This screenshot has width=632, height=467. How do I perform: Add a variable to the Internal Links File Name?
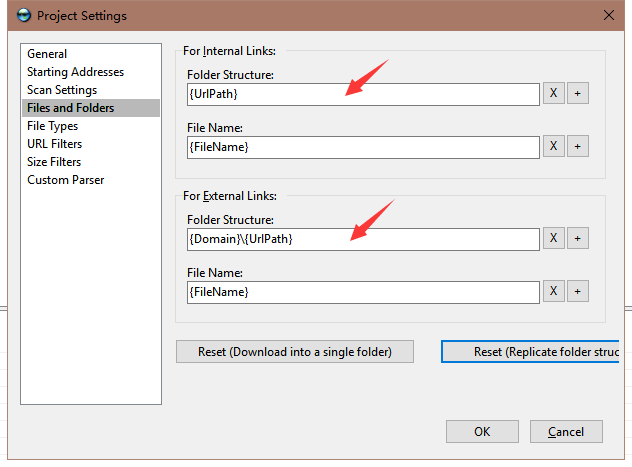coord(578,146)
